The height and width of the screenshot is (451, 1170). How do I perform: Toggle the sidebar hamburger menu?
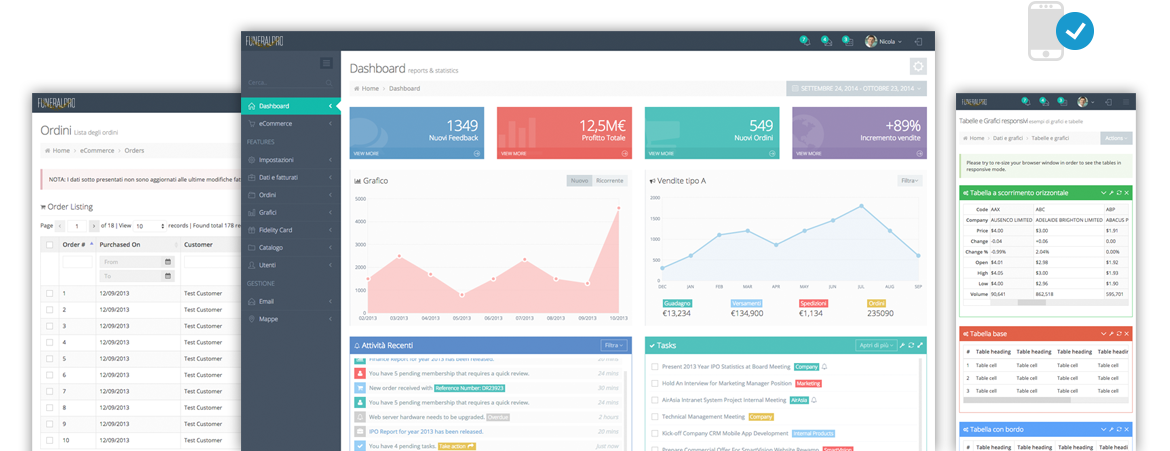tap(326, 63)
